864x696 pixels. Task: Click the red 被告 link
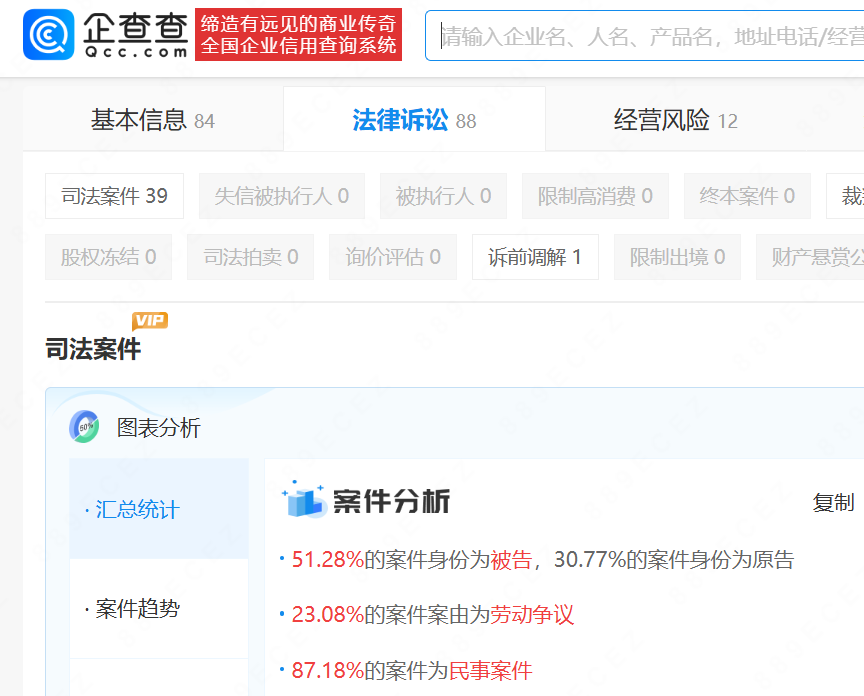tap(511, 560)
